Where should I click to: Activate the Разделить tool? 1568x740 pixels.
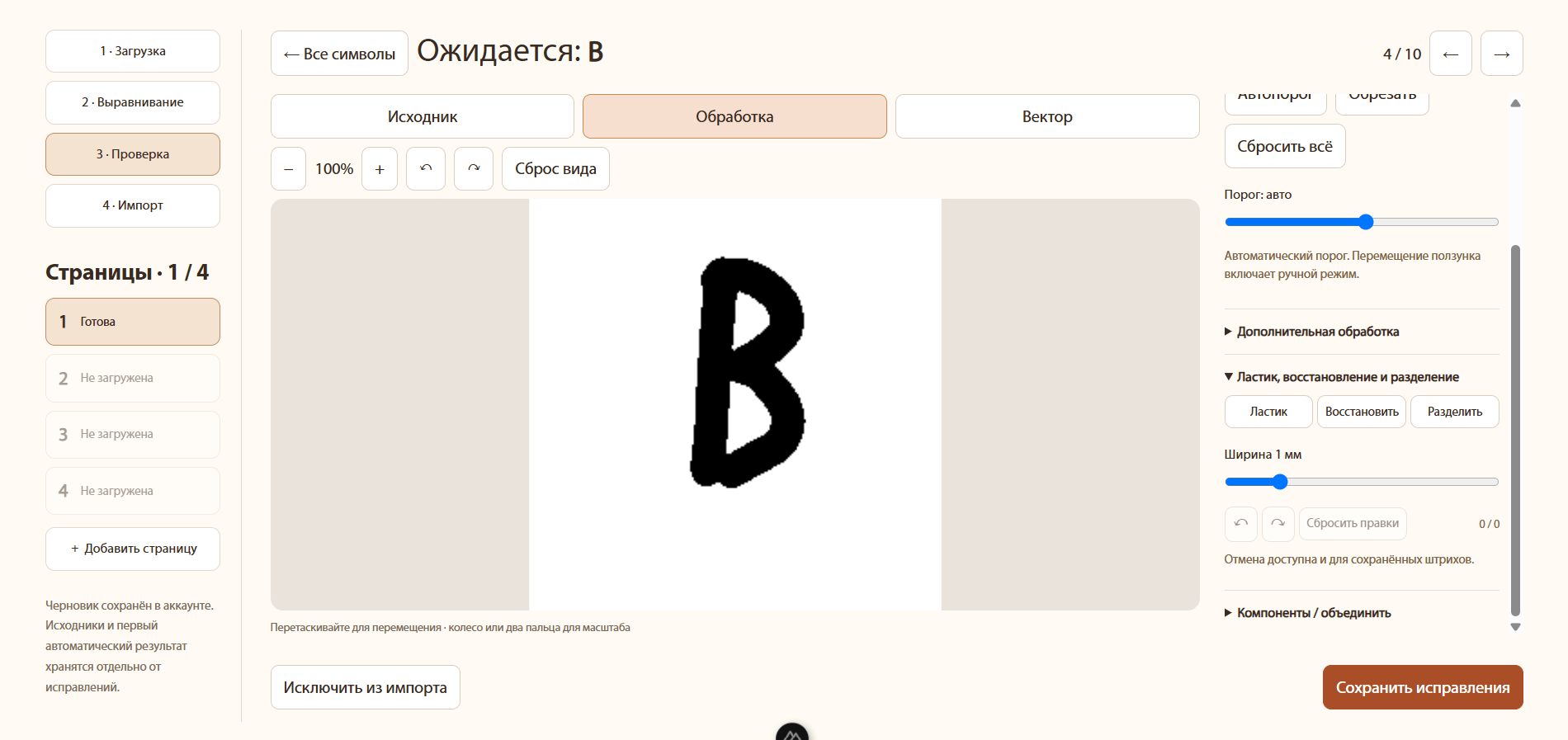pos(1455,412)
